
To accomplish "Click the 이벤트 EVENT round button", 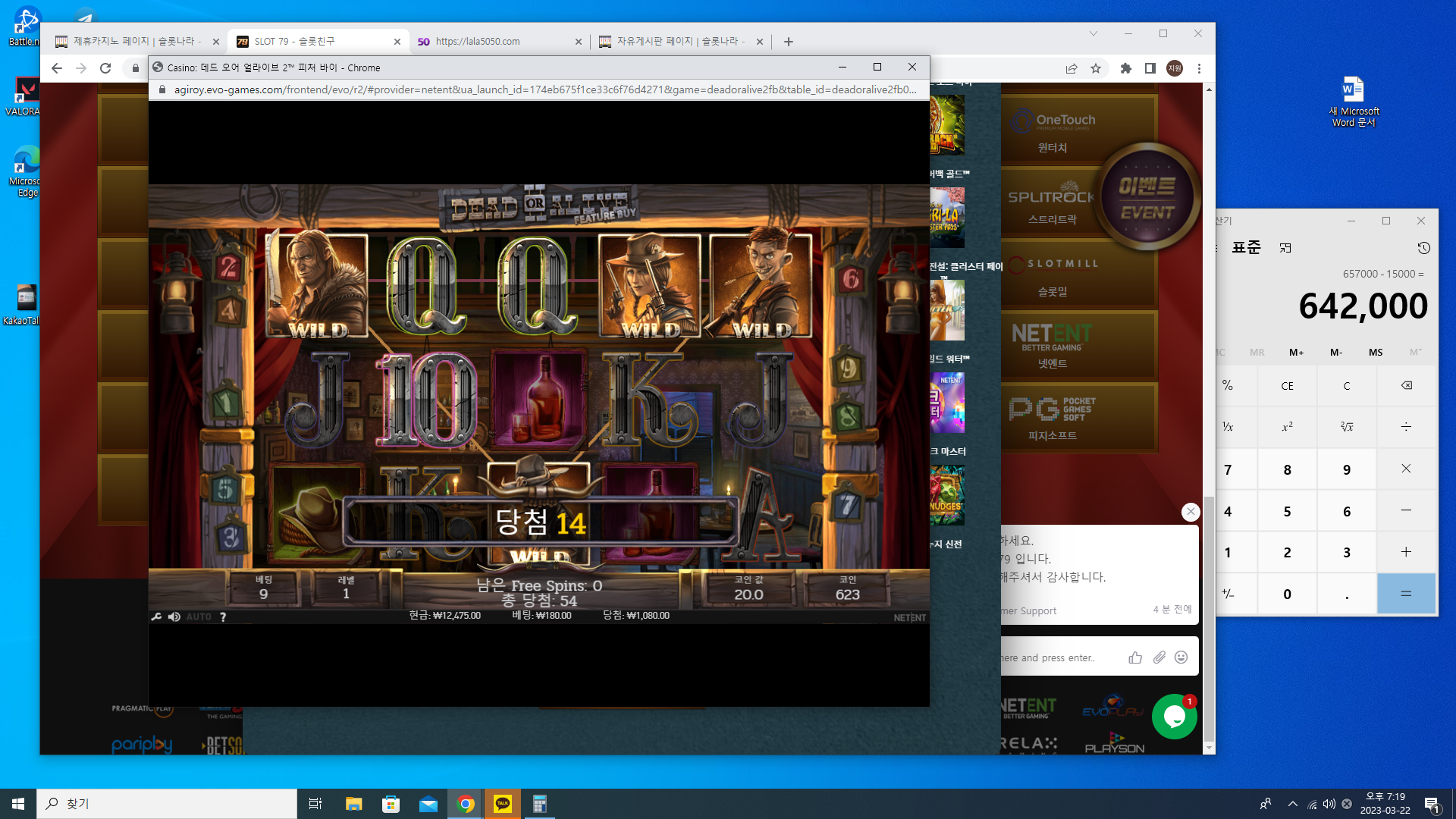I will pos(1147,197).
